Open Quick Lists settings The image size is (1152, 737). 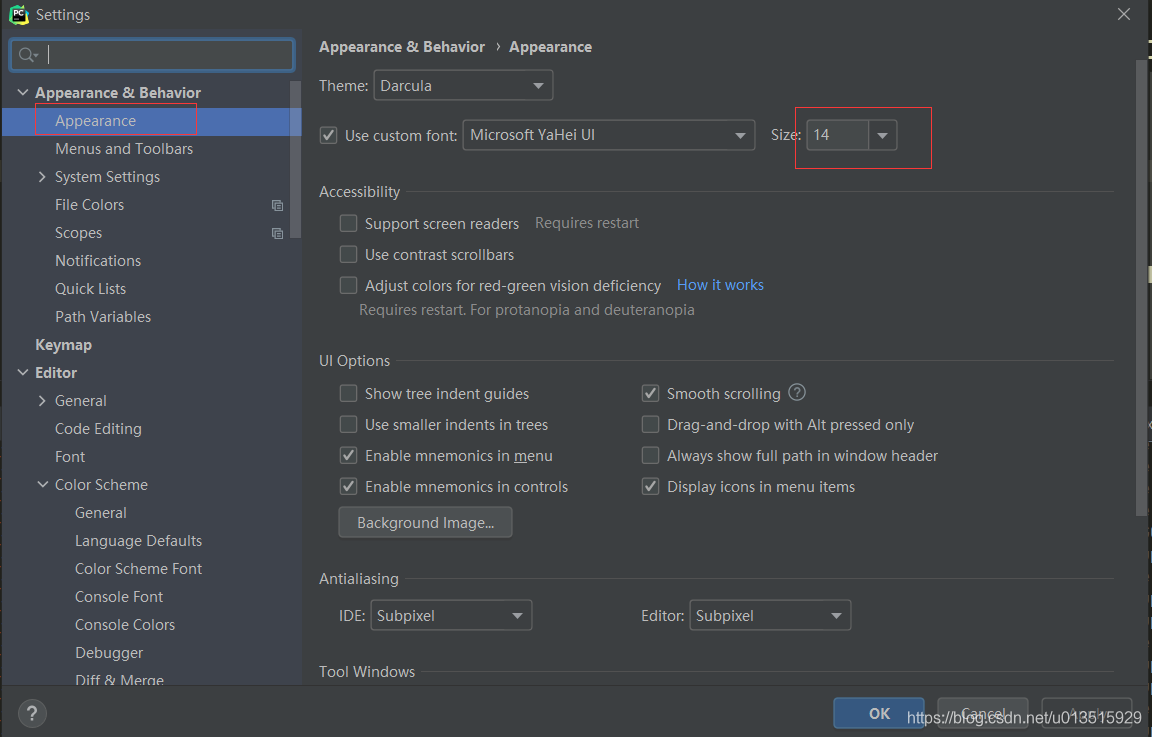pyautogui.click(x=90, y=289)
